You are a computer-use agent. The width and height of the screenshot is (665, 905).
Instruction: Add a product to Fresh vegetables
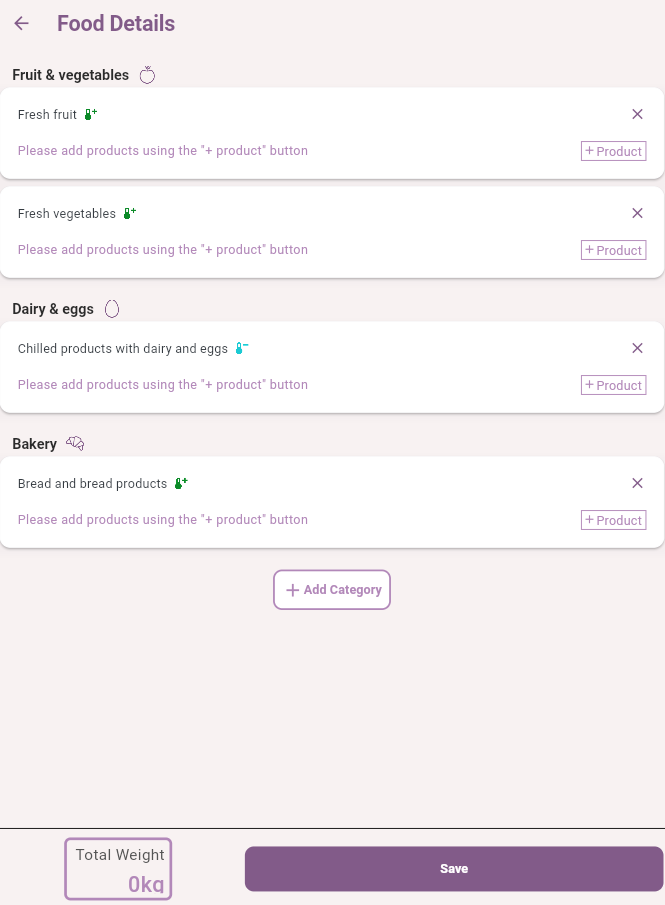click(613, 250)
